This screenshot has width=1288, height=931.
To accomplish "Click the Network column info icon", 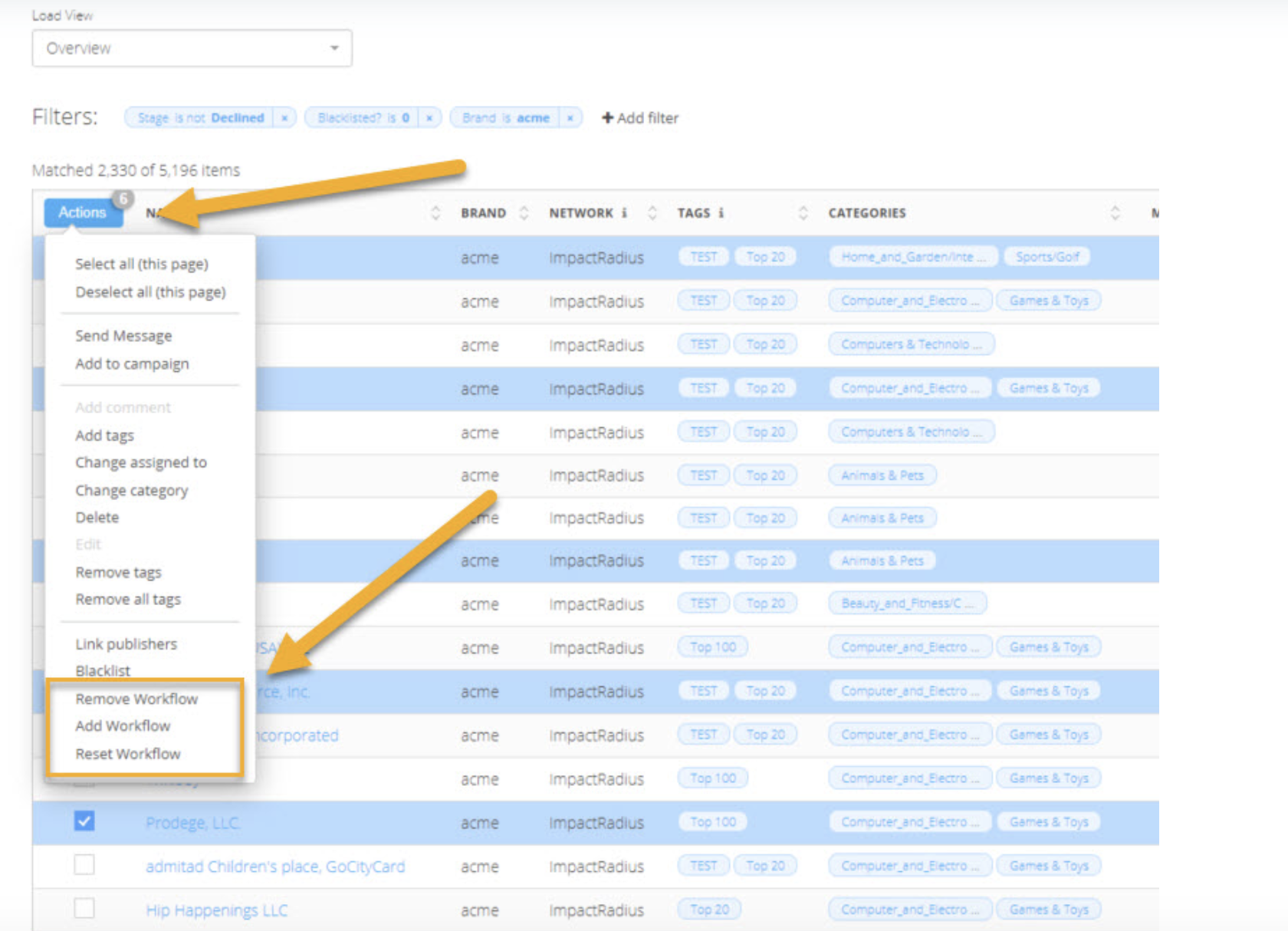I will point(624,213).
